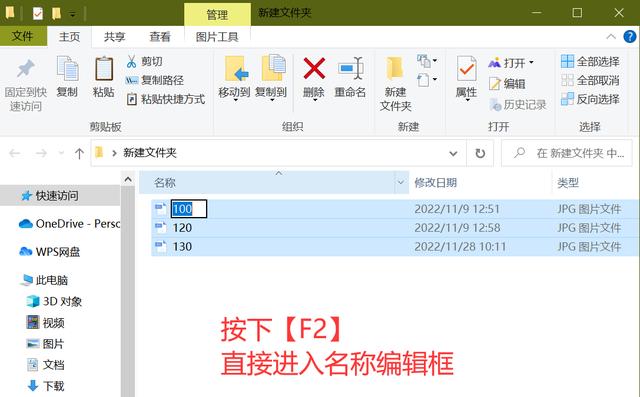Select all files with 全部选择
Screen dimensions: 640x397
pyautogui.click(x=590, y=62)
